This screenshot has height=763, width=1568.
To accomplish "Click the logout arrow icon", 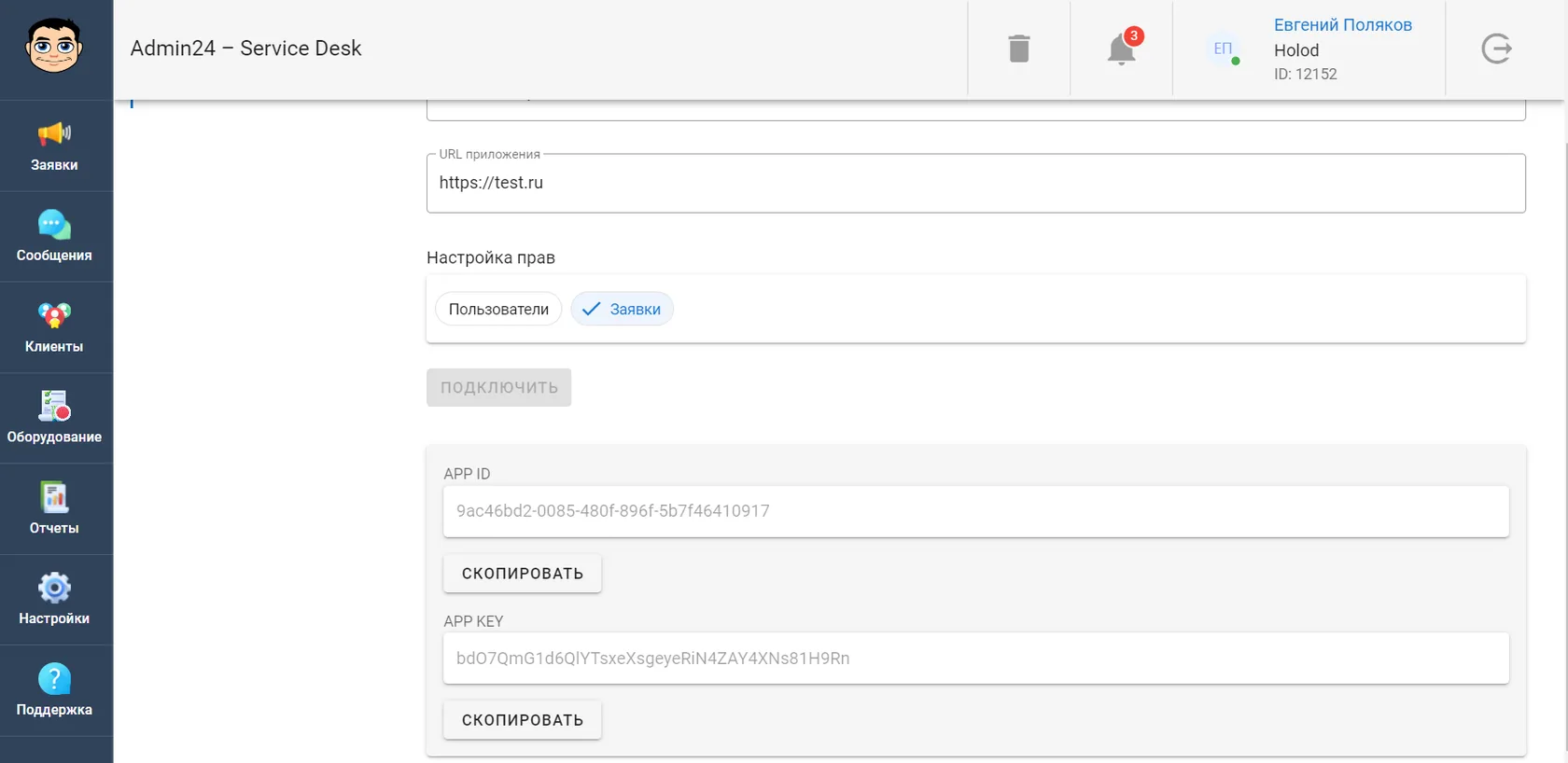I will coord(1496,49).
